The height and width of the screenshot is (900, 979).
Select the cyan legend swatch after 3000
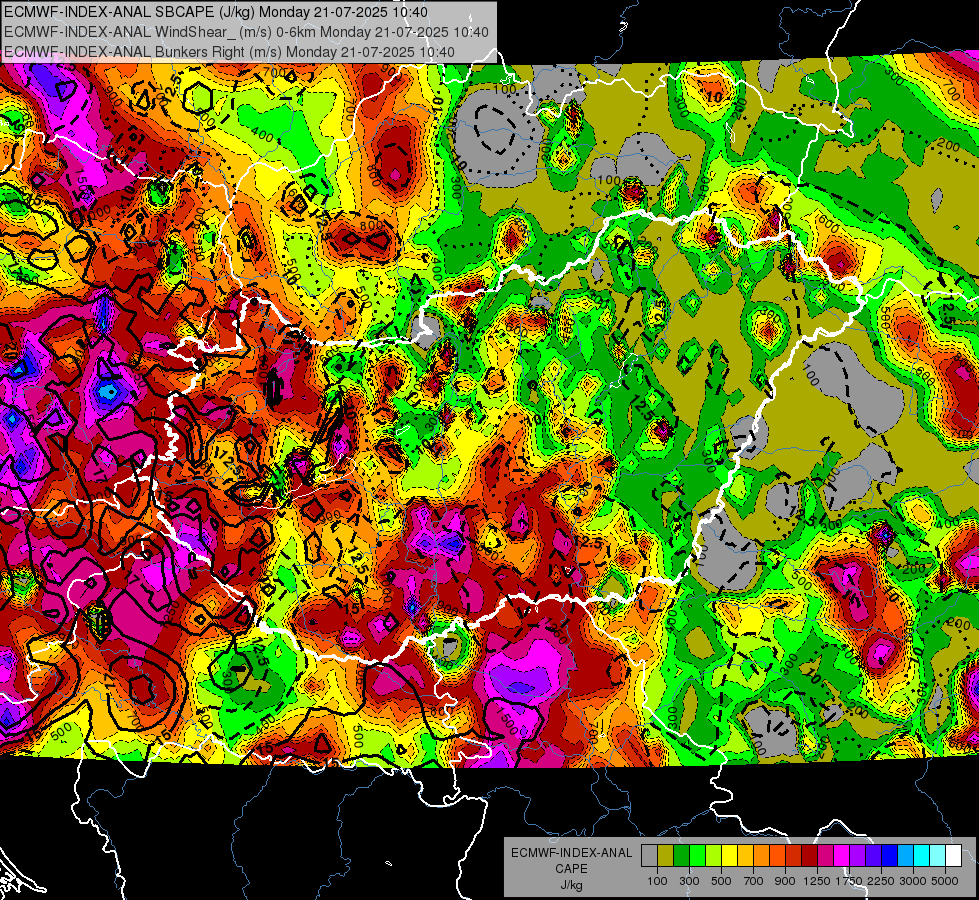[x=922, y=856]
